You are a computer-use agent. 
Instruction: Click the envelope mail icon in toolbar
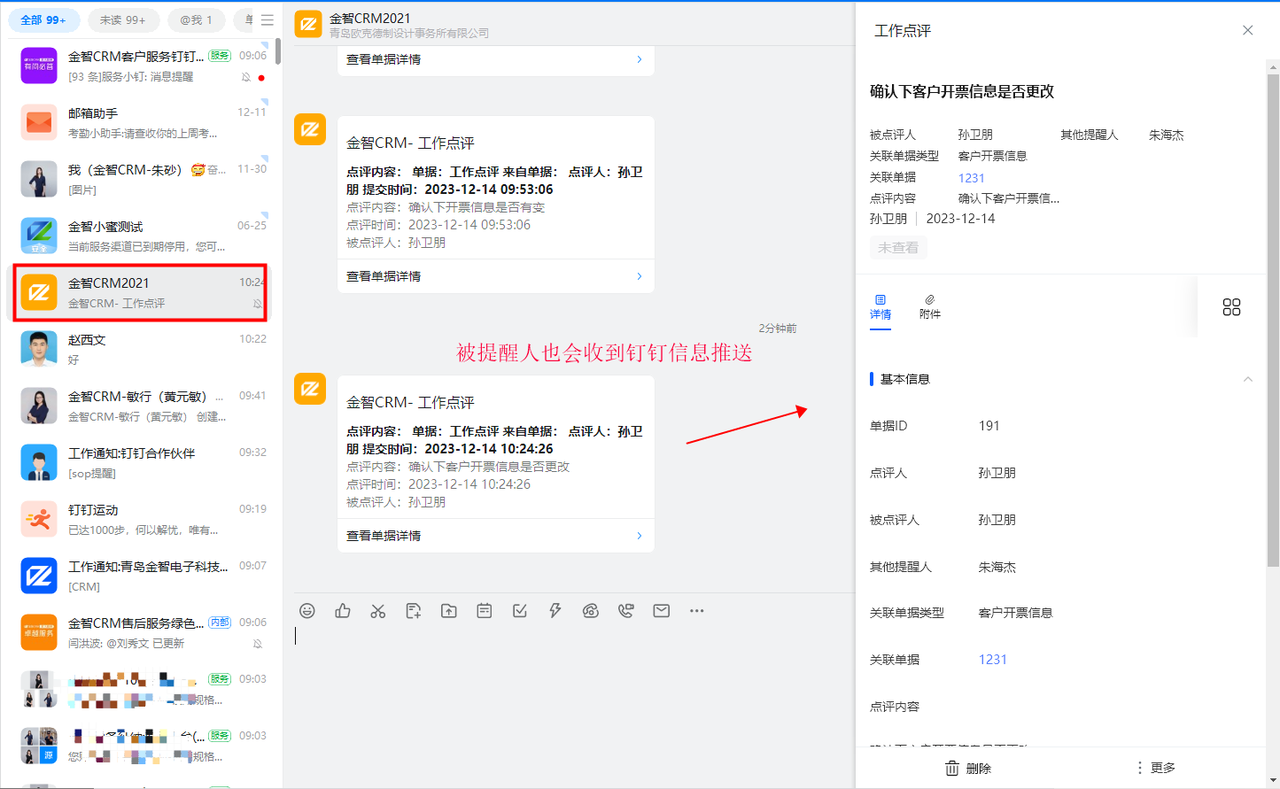click(x=661, y=611)
